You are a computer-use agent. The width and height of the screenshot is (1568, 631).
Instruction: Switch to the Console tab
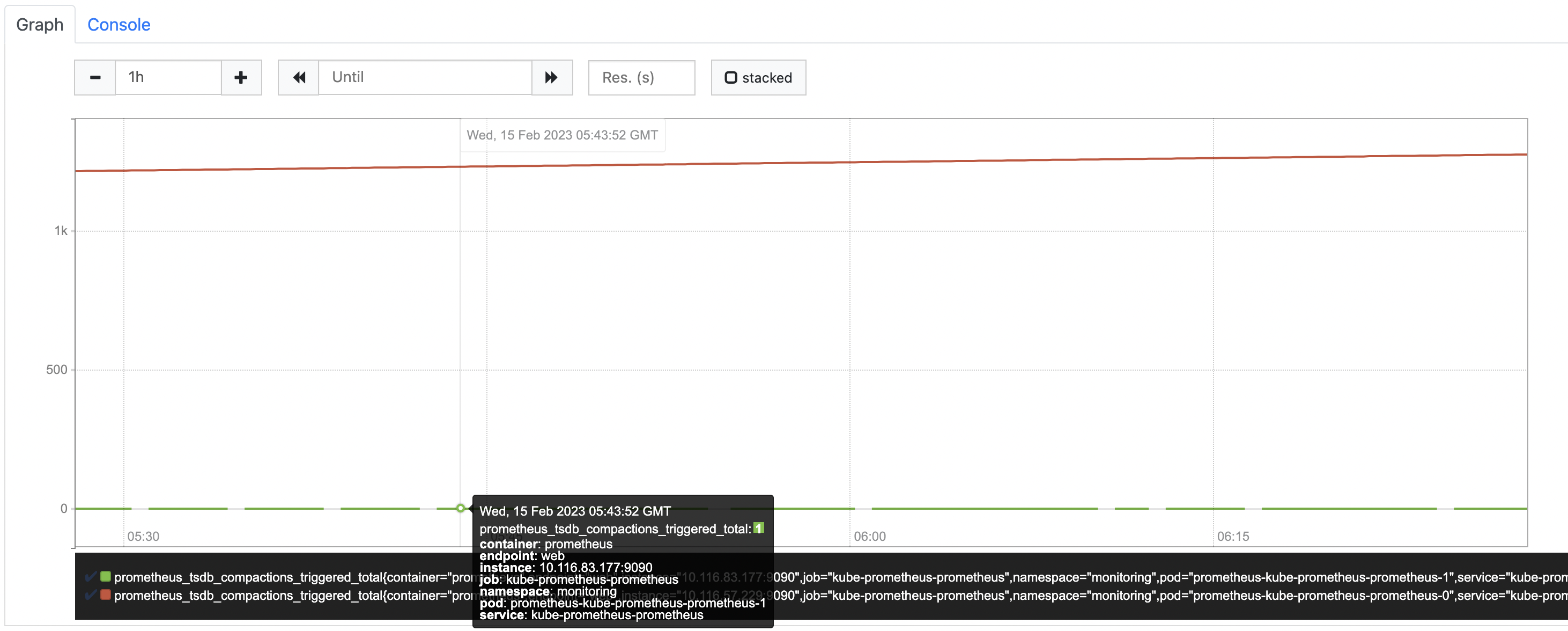(119, 24)
